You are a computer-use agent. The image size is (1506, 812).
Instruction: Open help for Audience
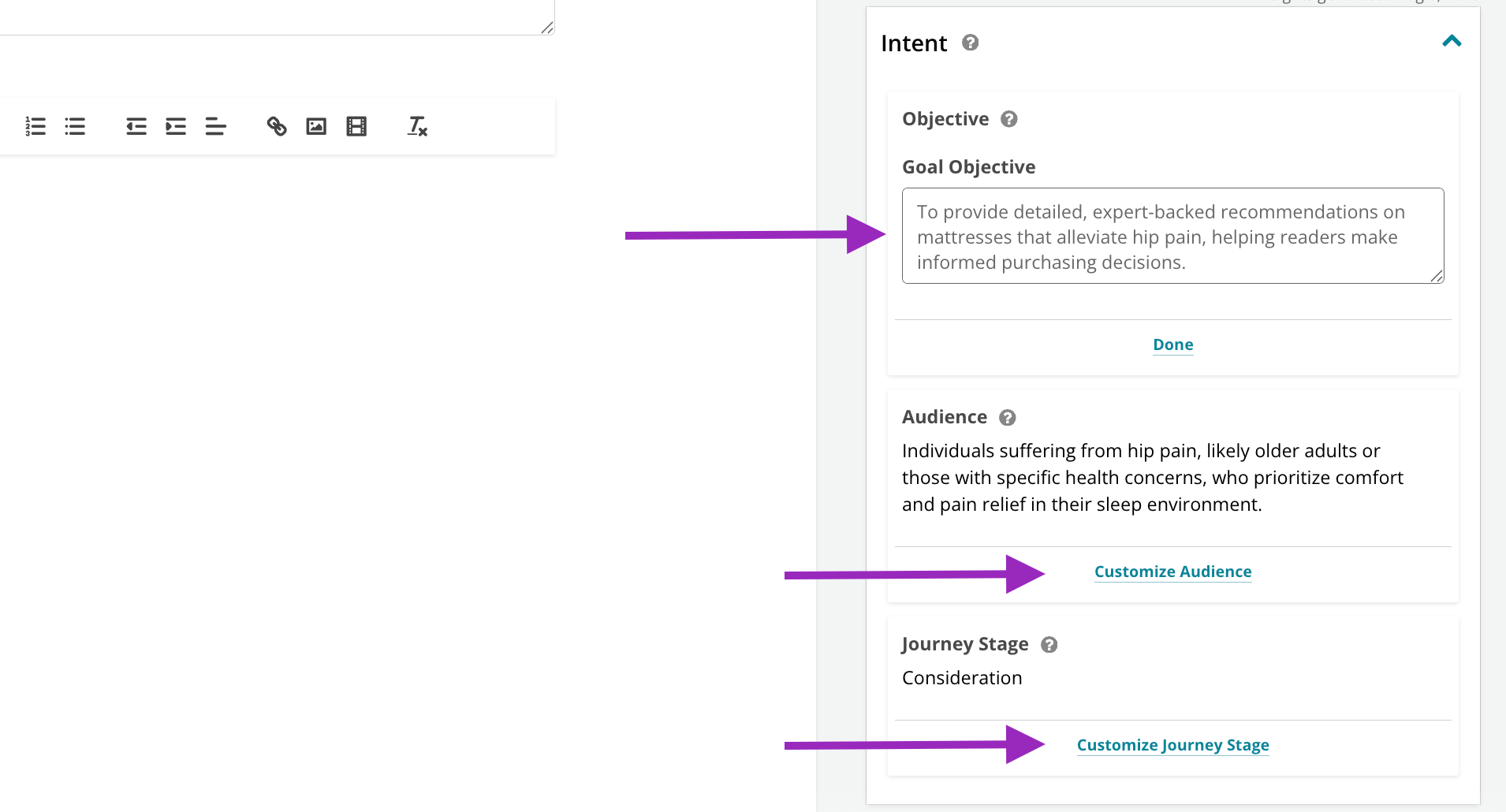[x=1008, y=418]
